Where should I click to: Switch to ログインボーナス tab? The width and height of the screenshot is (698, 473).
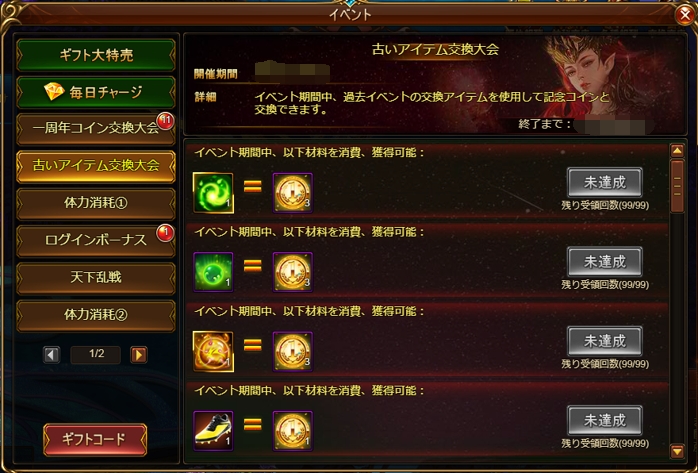point(96,240)
